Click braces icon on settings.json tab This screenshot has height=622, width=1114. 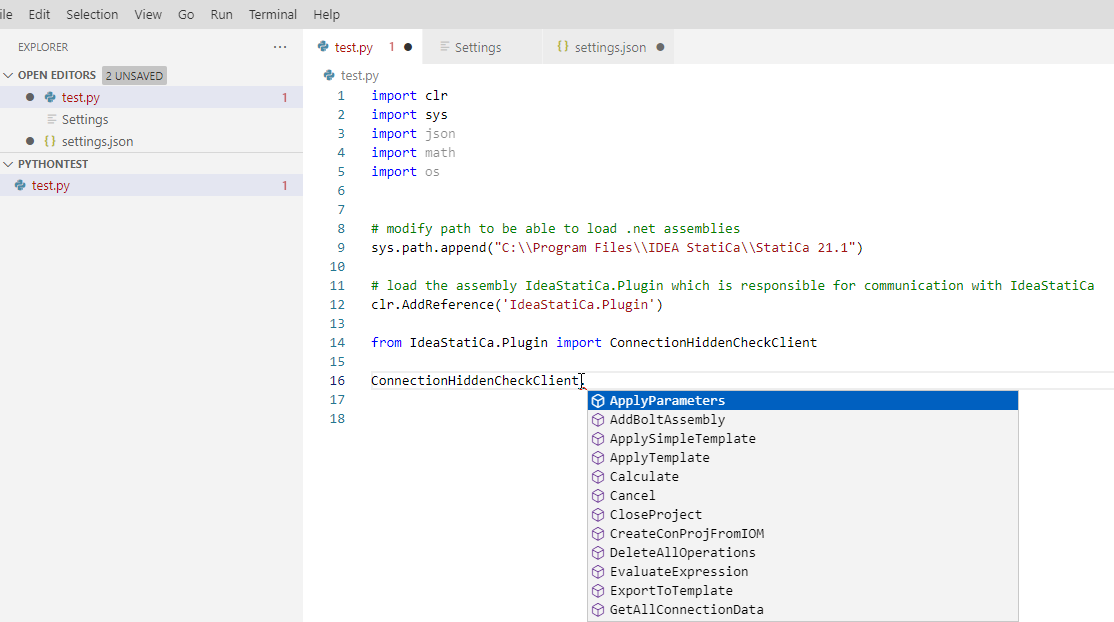tap(563, 47)
